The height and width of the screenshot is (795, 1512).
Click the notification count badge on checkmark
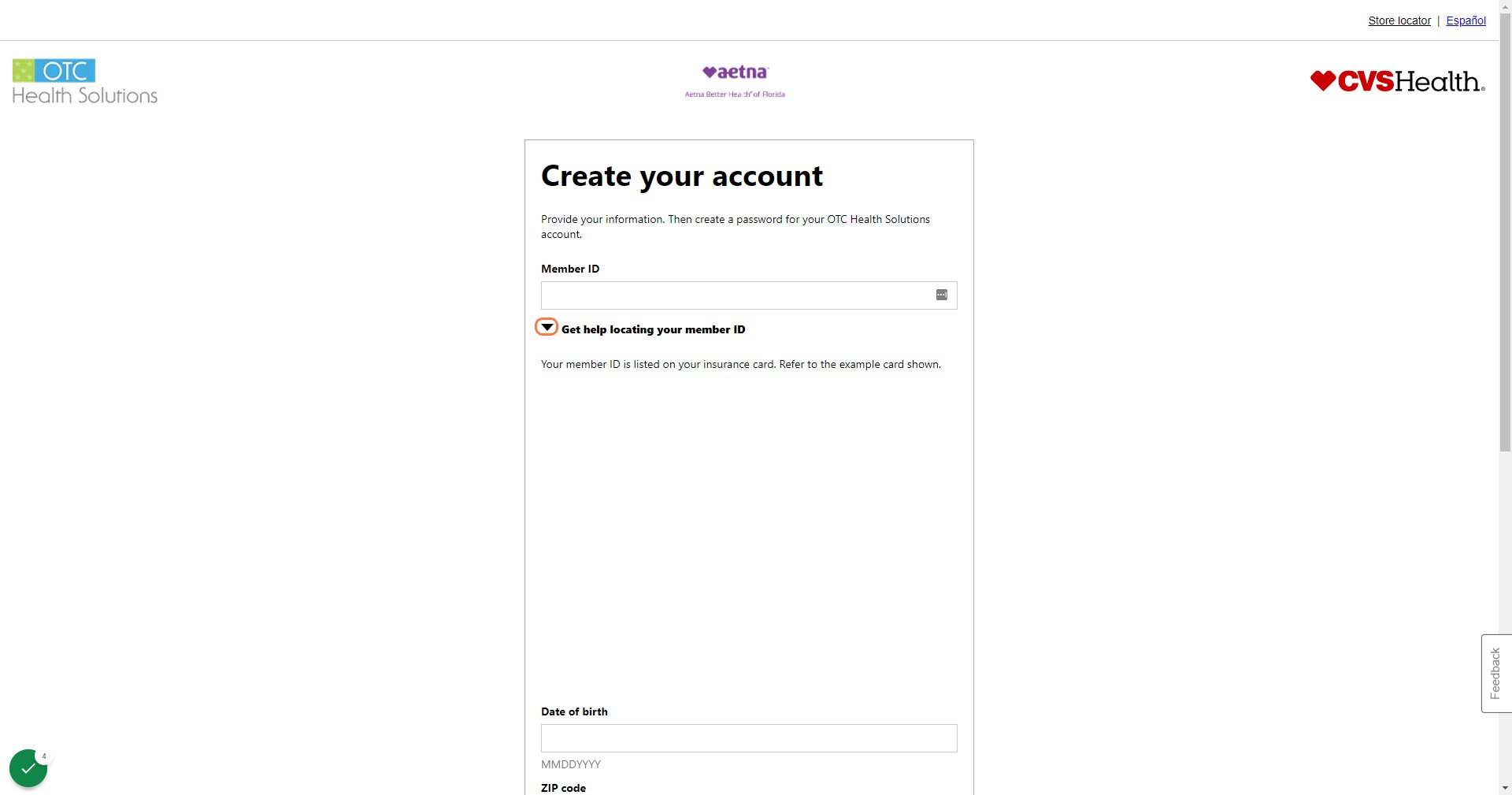[x=44, y=756]
